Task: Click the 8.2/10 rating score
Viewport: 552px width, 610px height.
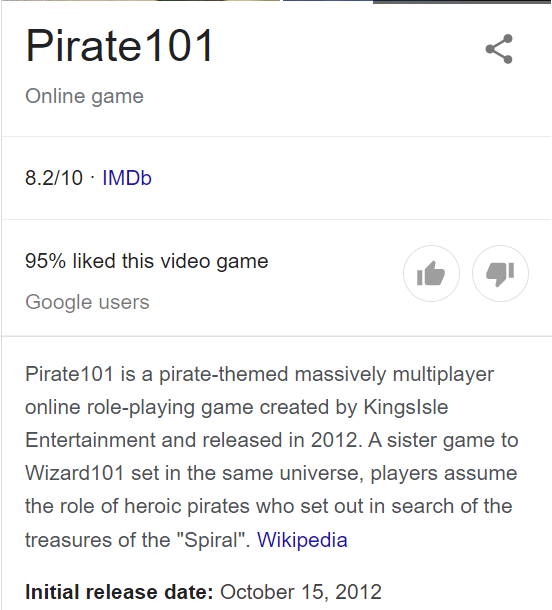Action: click(x=54, y=178)
